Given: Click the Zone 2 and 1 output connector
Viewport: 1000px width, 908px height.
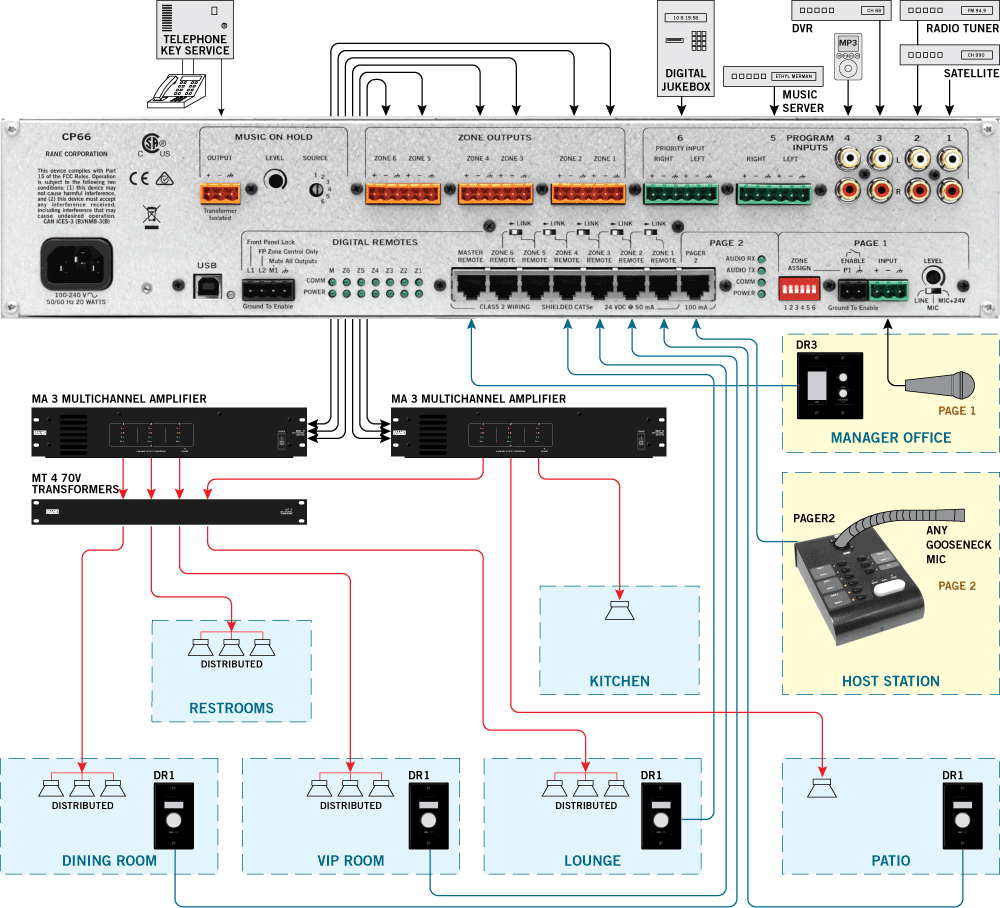Looking at the screenshot, I should coord(589,193).
